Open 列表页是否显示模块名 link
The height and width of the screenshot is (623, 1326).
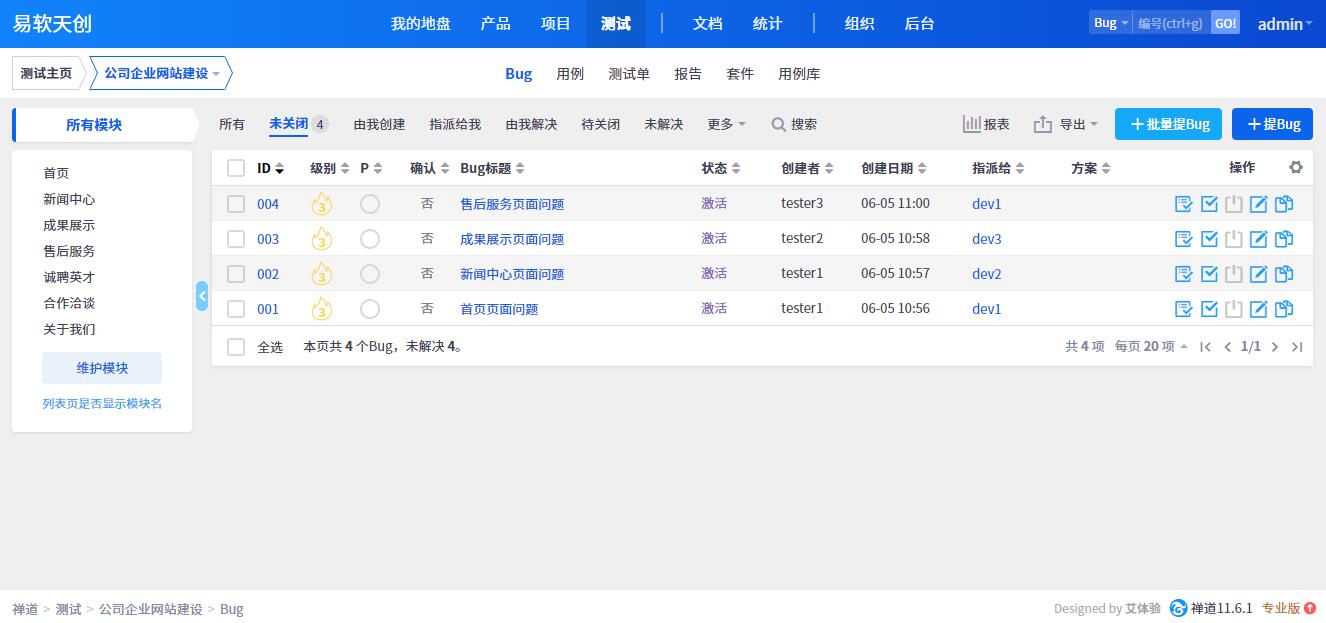(102, 404)
